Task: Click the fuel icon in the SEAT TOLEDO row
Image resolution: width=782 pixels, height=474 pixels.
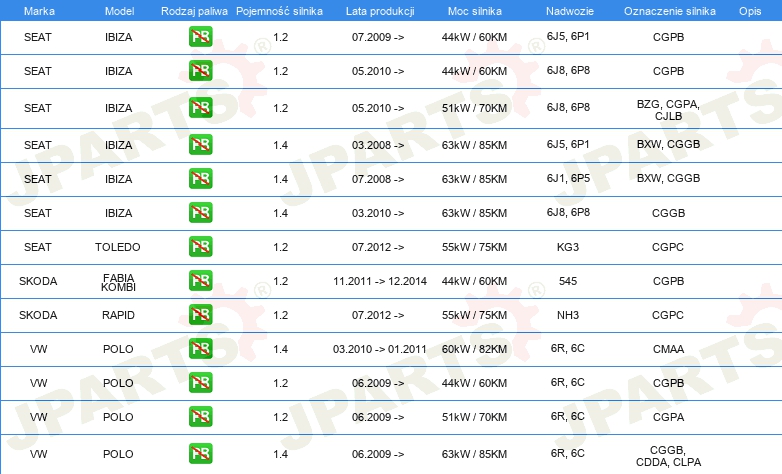Action: (x=200, y=246)
